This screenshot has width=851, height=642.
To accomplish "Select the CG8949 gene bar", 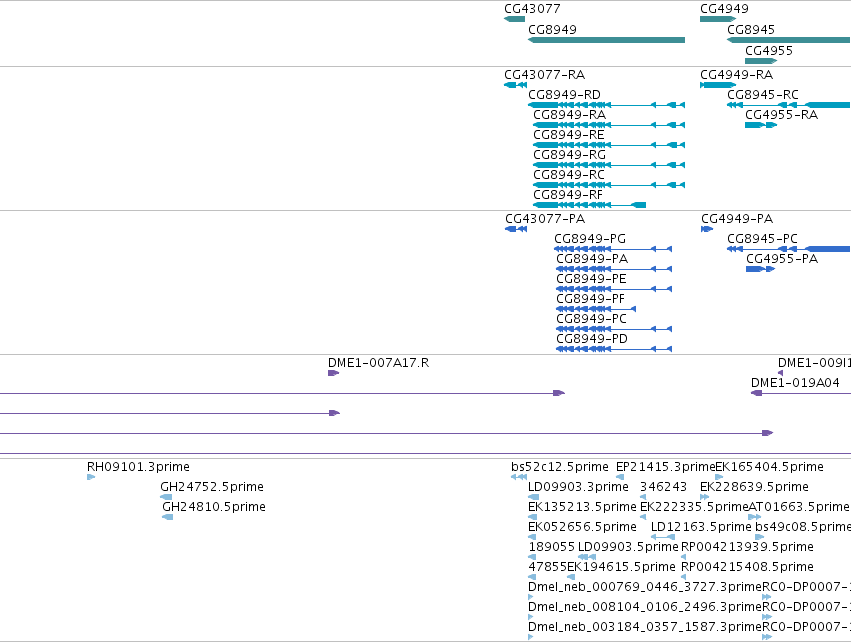I will [x=606, y=40].
